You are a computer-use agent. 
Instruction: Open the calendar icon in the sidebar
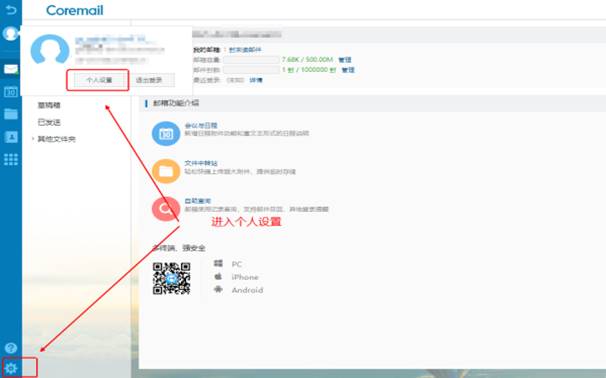click(11, 92)
